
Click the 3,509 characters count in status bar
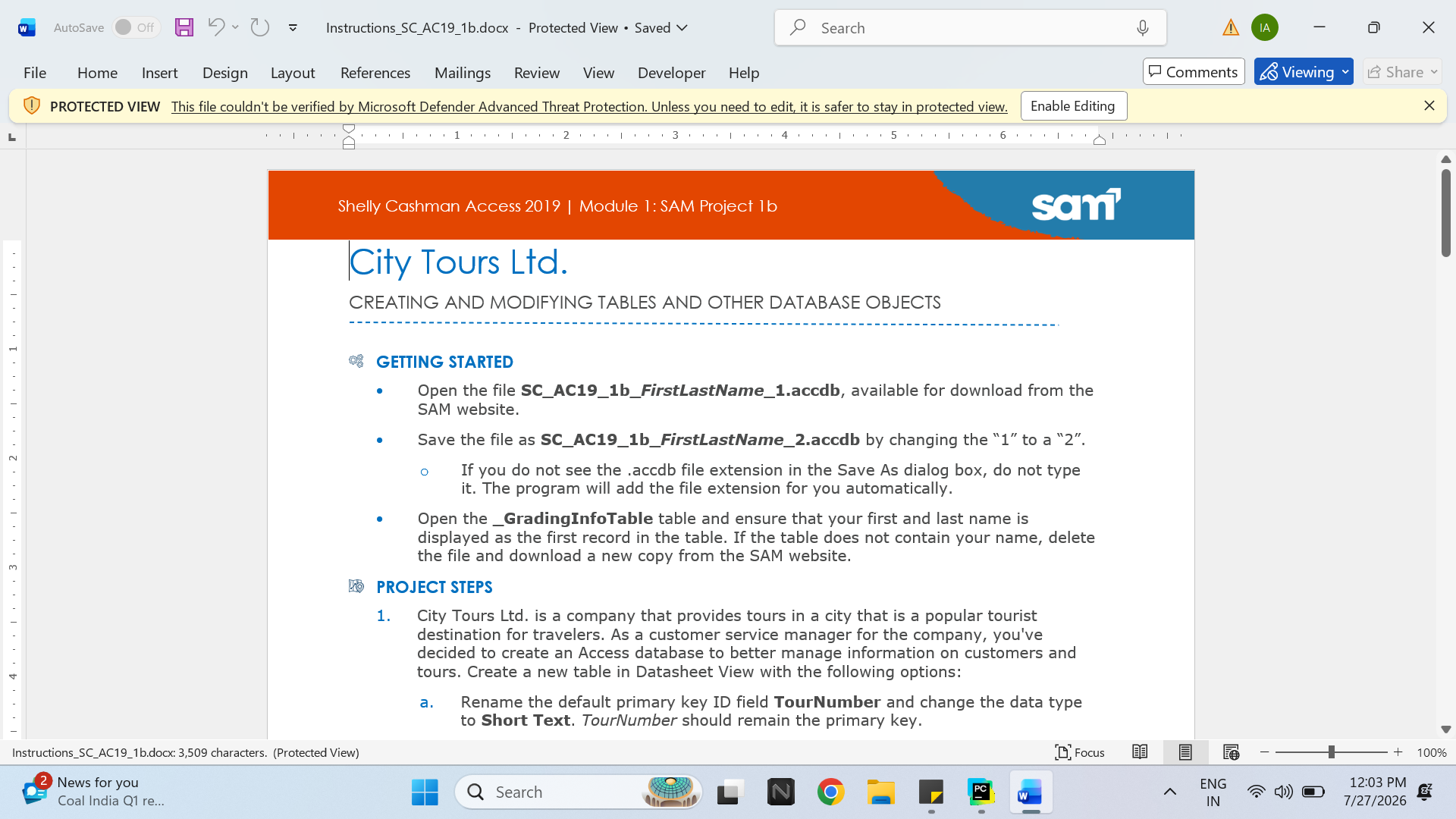click(222, 753)
